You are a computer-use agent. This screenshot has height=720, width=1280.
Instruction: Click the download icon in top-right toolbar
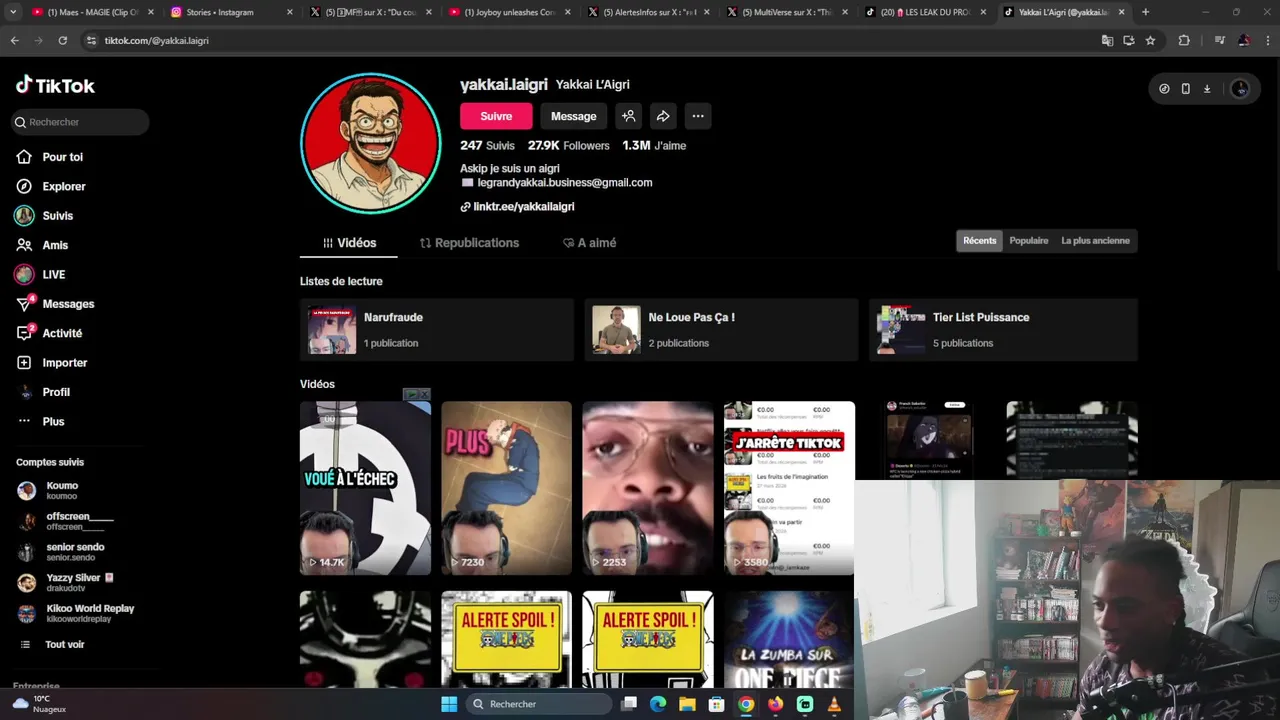1207,89
